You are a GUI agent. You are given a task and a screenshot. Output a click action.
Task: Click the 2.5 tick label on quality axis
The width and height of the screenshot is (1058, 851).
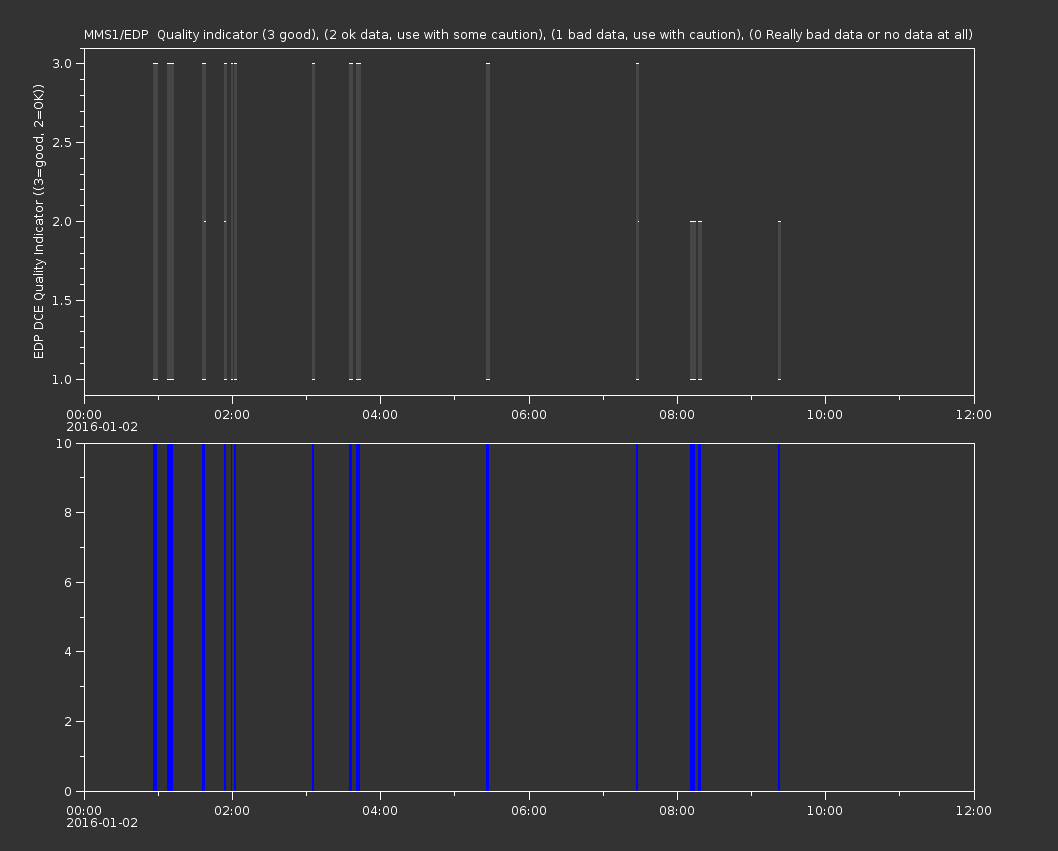click(x=62, y=142)
